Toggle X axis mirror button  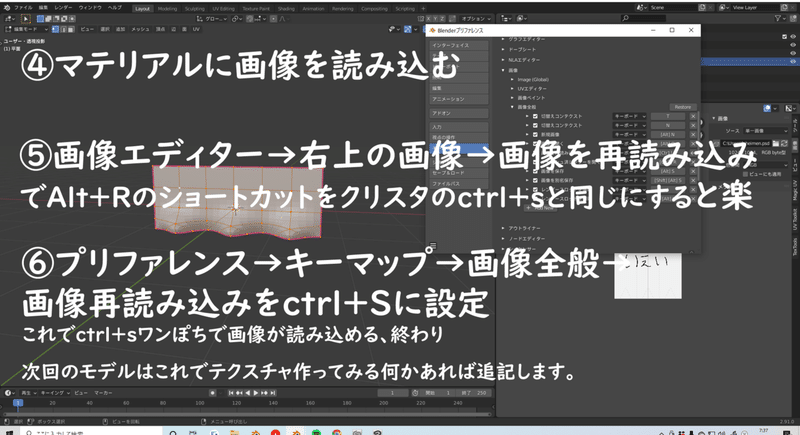coord(428,19)
